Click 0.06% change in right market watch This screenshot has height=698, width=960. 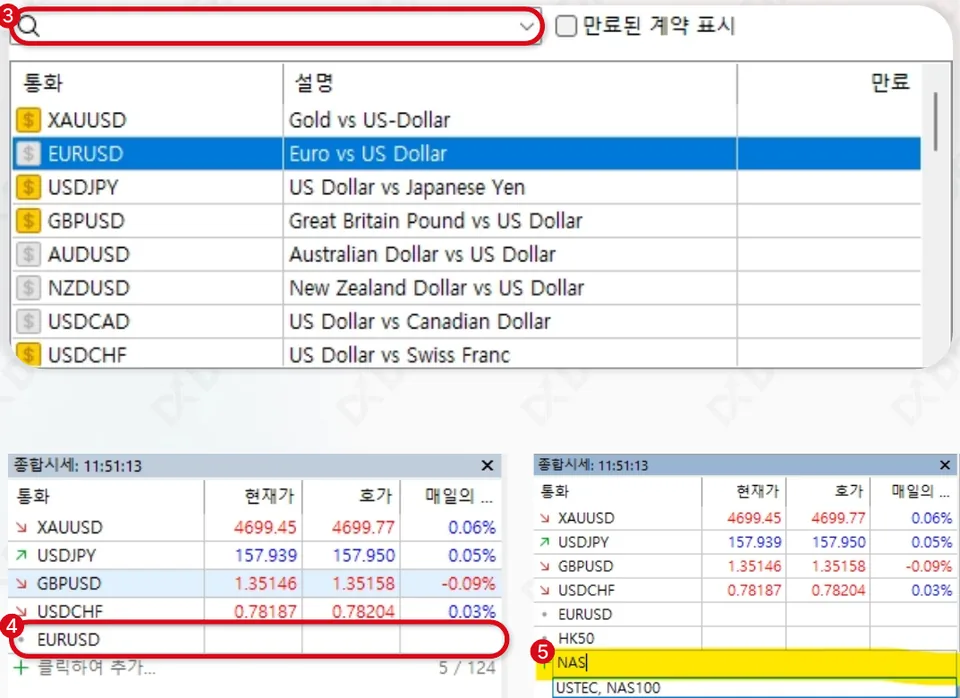[x=931, y=518]
